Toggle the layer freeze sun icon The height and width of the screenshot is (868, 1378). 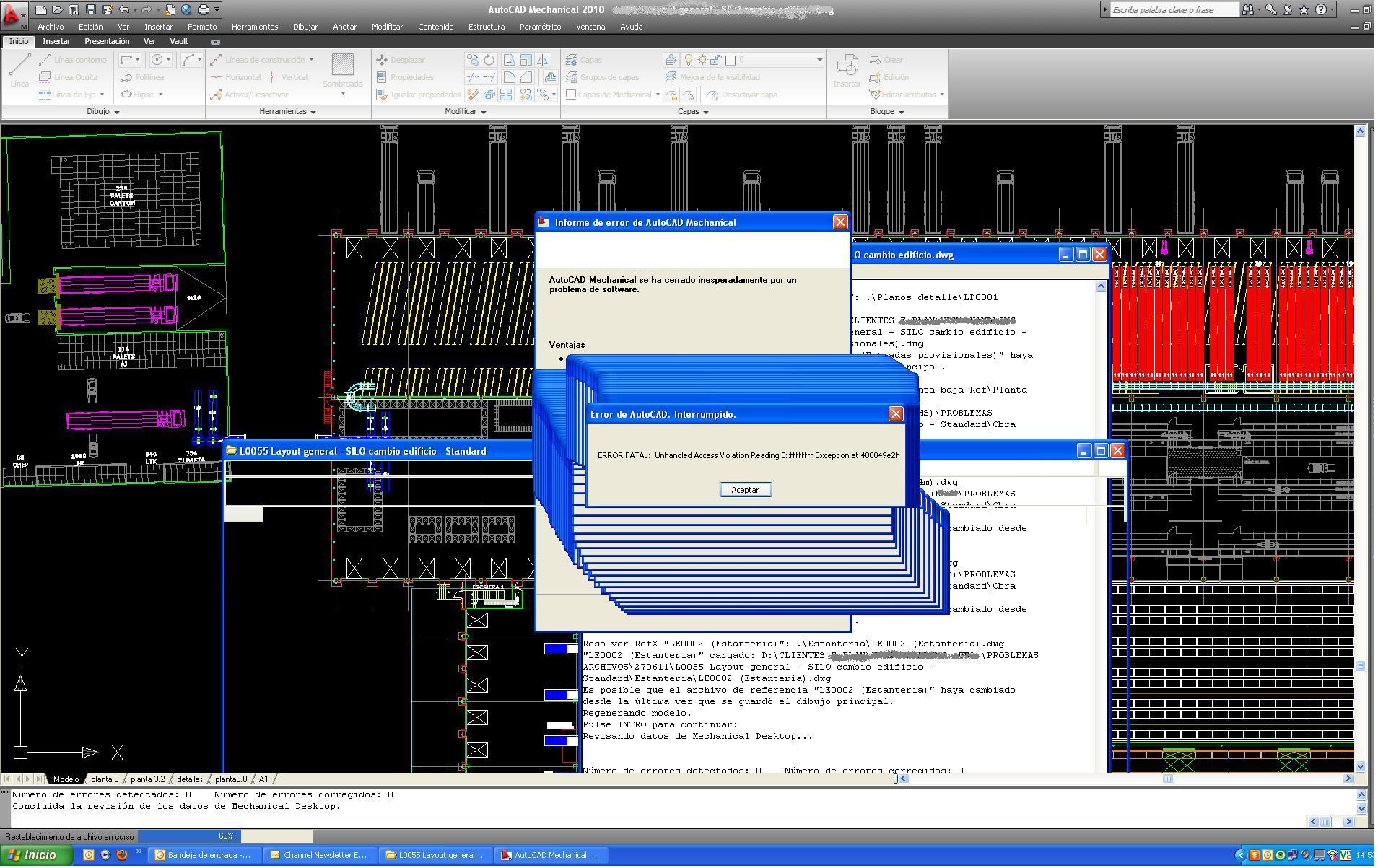pos(702,60)
